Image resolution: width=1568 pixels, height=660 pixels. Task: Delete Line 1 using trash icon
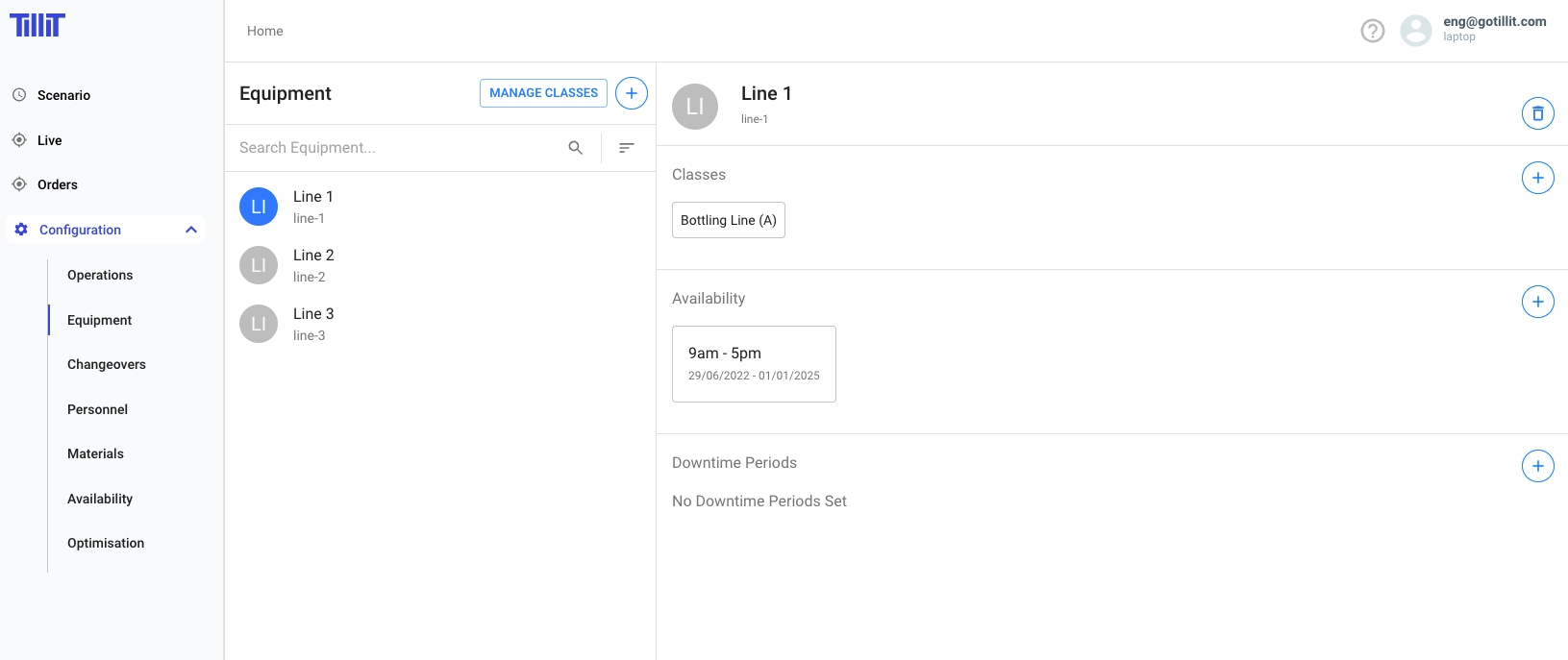1537,113
